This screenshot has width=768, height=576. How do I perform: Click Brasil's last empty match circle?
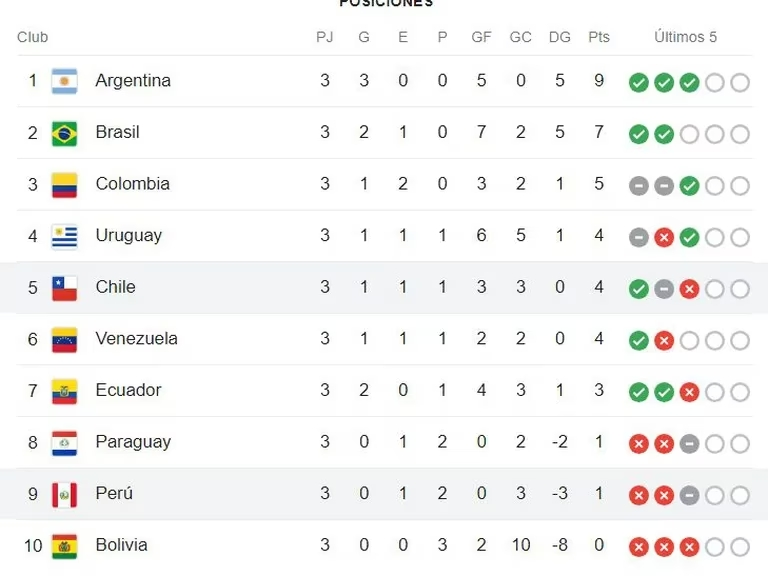coord(739,134)
